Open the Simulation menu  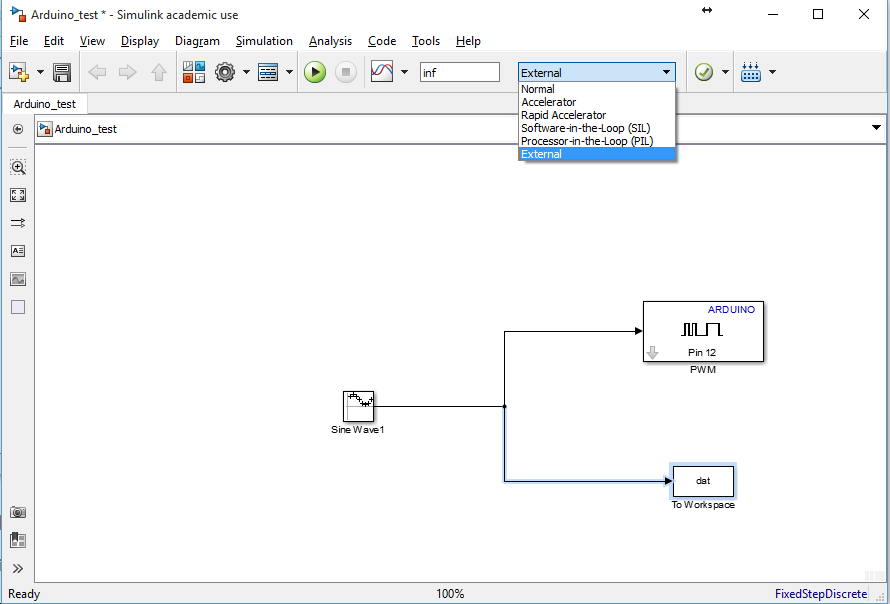264,41
